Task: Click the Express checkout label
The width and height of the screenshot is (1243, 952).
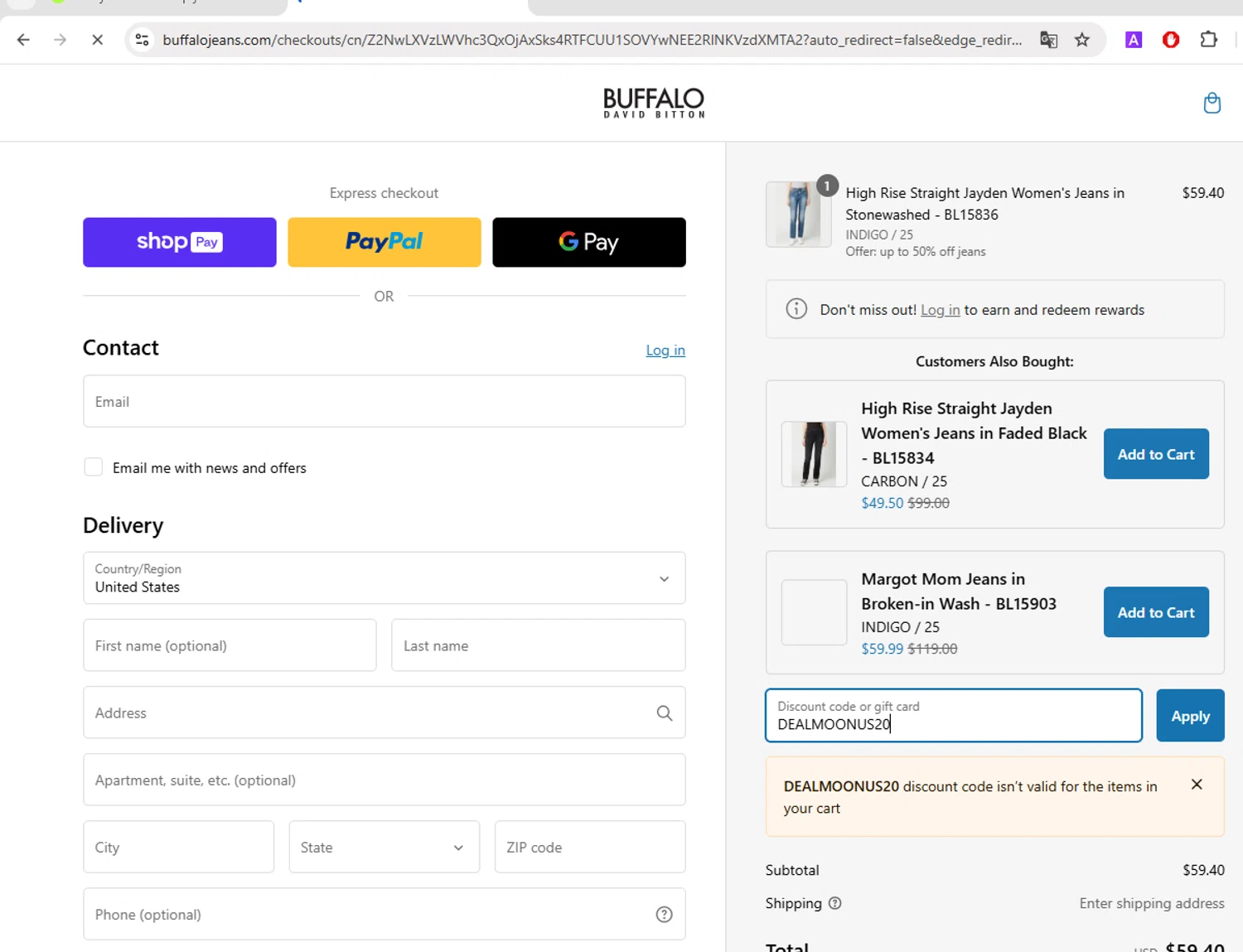Action: (384, 193)
